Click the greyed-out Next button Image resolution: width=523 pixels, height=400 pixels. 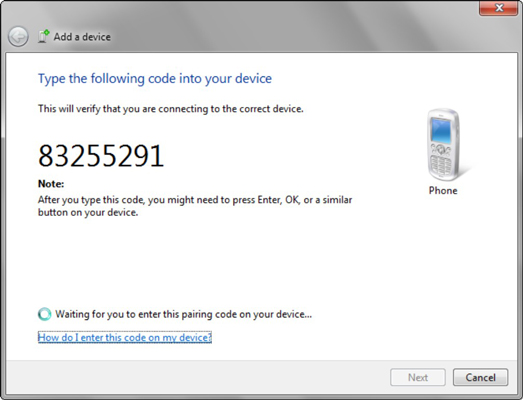pos(418,377)
